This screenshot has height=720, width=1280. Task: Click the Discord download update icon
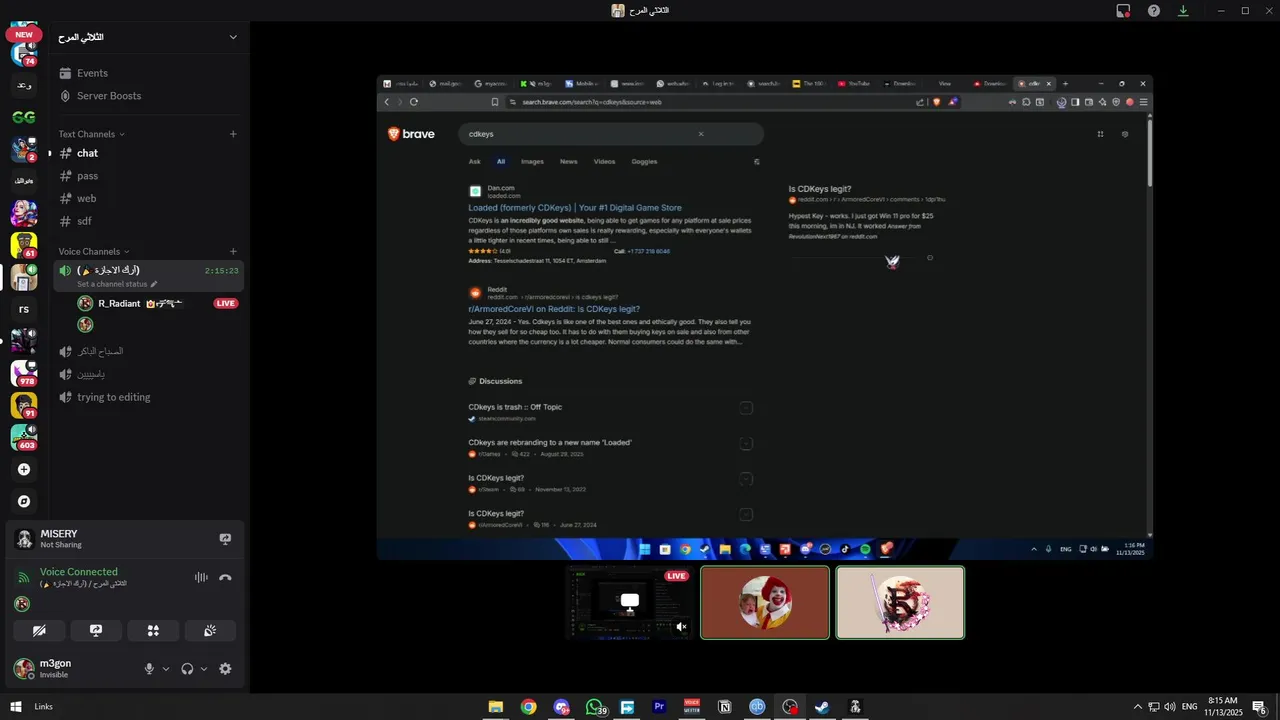[x=1183, y=10]
